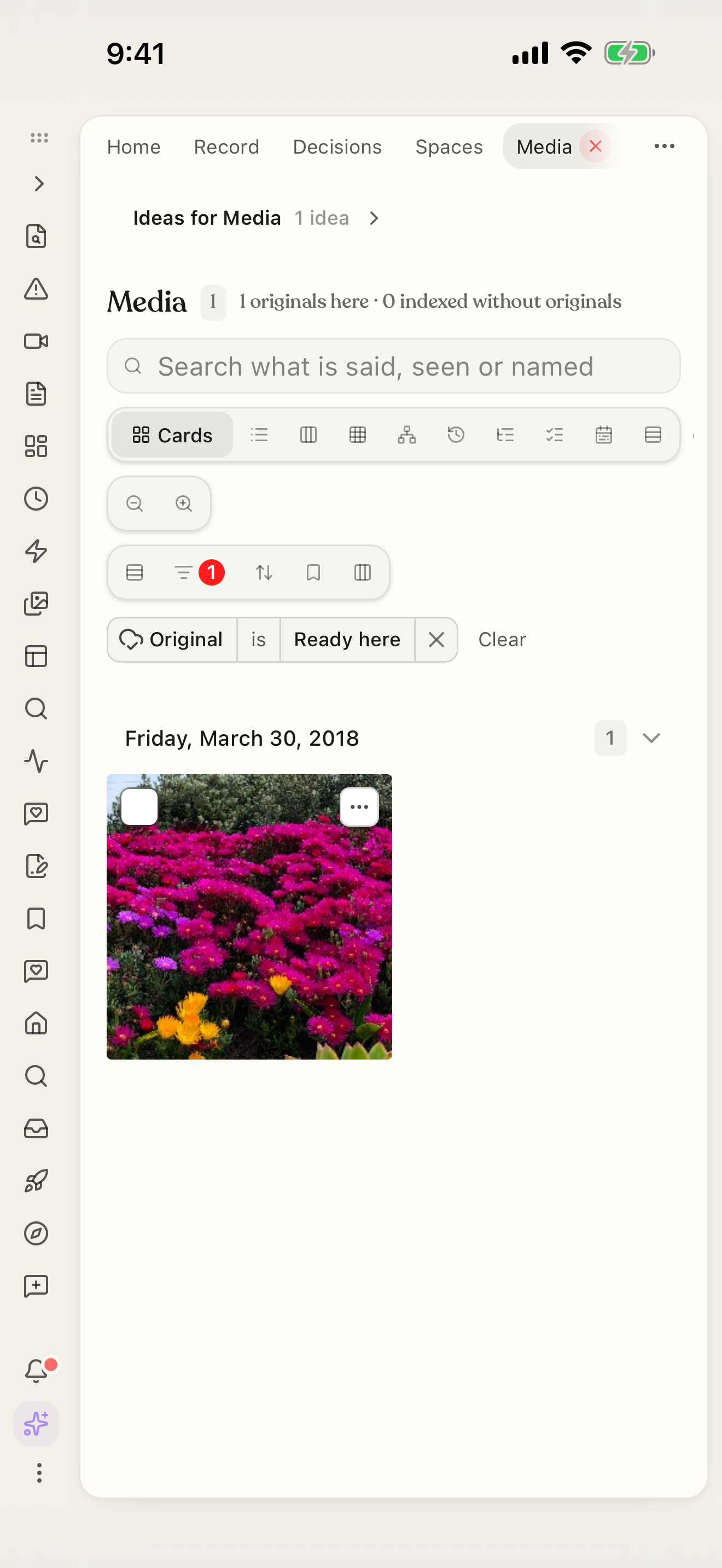Click the zoom out magnifier button

[135, 504]
